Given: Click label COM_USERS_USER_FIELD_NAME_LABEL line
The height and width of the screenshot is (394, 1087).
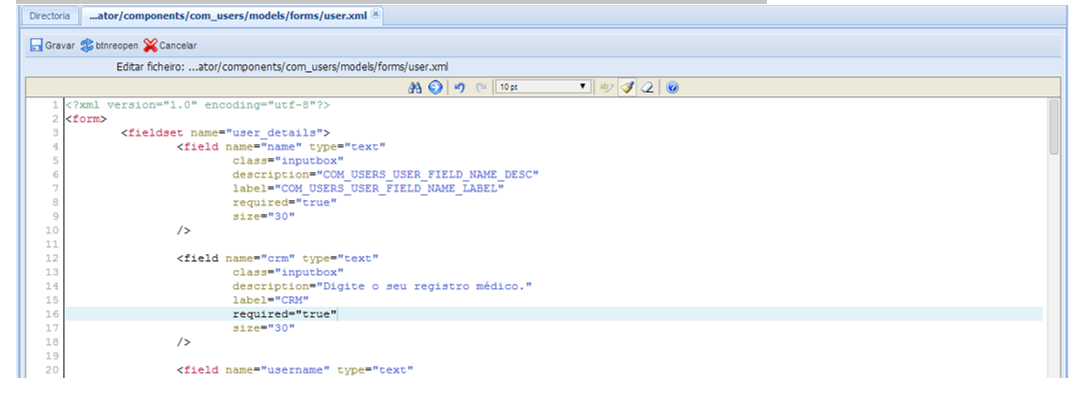Looking at the screenshot, I should tap(368, 188).
